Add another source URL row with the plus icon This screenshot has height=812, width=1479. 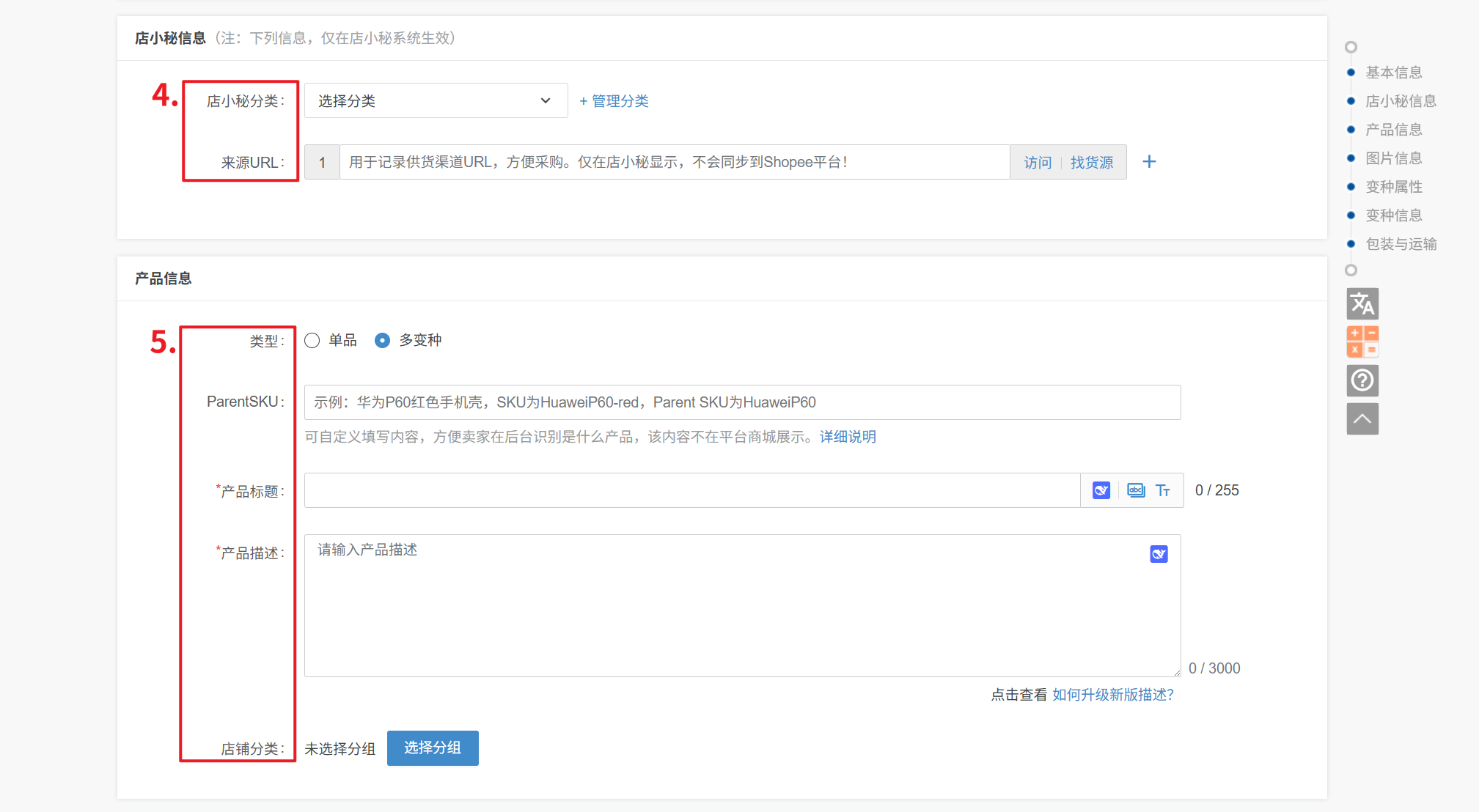(x=1149, y=162)
